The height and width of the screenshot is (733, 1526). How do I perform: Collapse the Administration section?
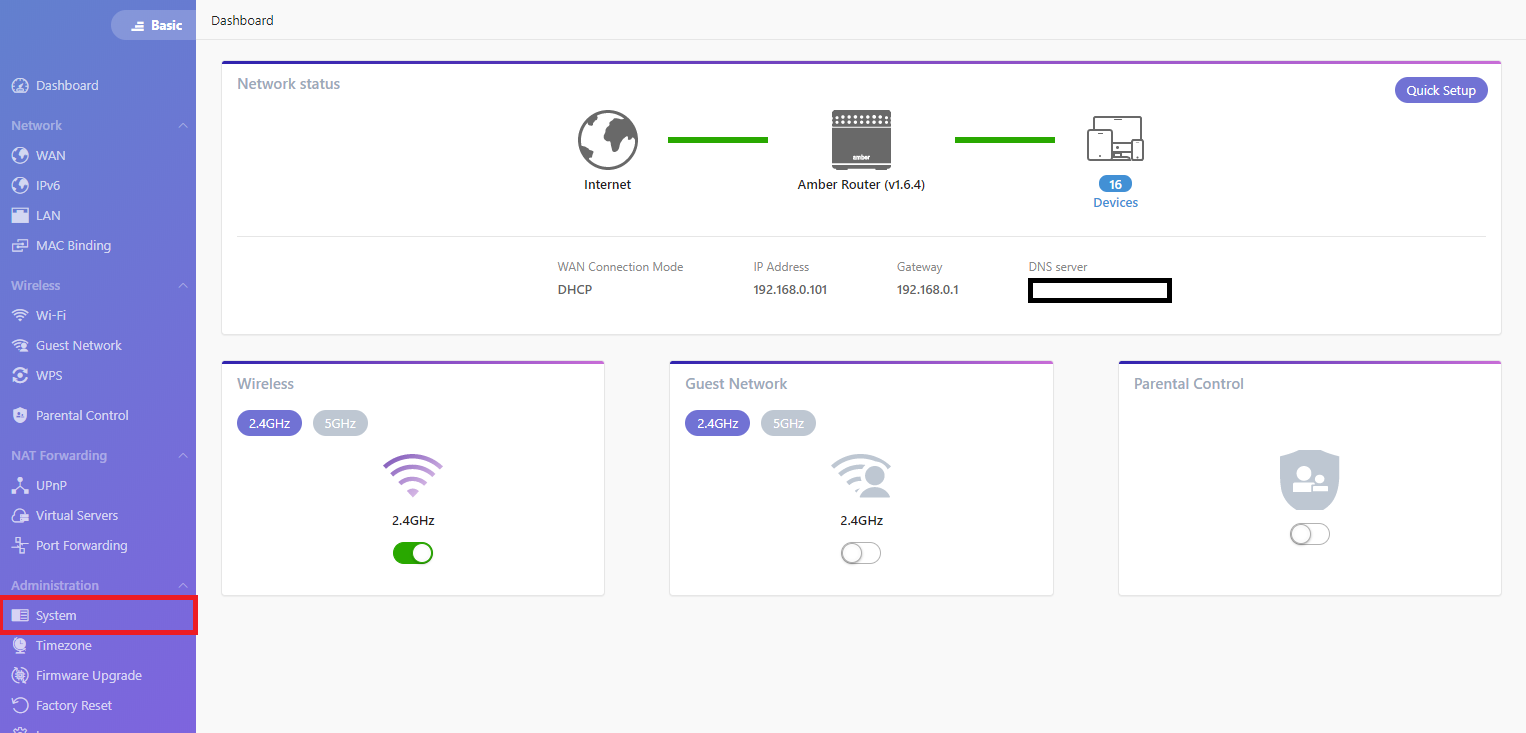[x=183, y=586]
